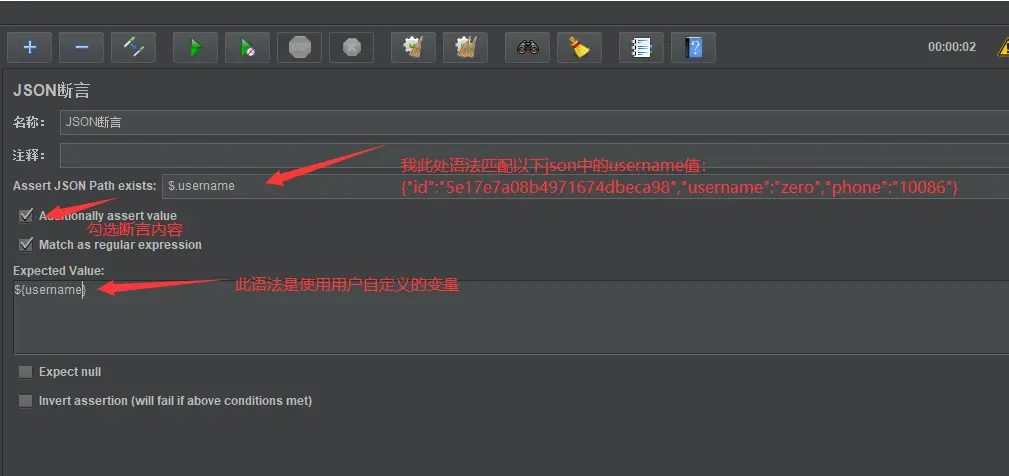The image size is (1009, 476).
Task: Start the test with green Run icon
Action: pos(196,48)
